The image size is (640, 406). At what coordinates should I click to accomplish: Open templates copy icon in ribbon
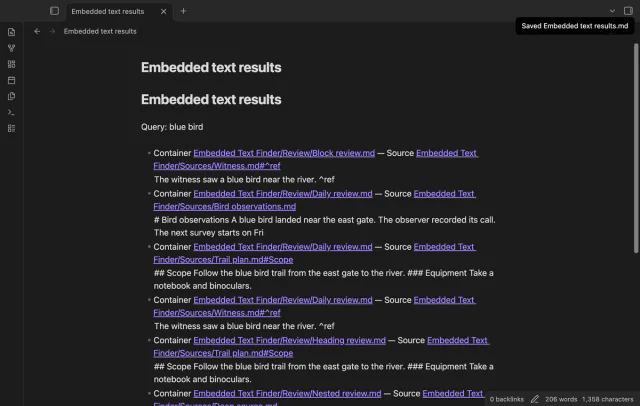coord(11,96)
